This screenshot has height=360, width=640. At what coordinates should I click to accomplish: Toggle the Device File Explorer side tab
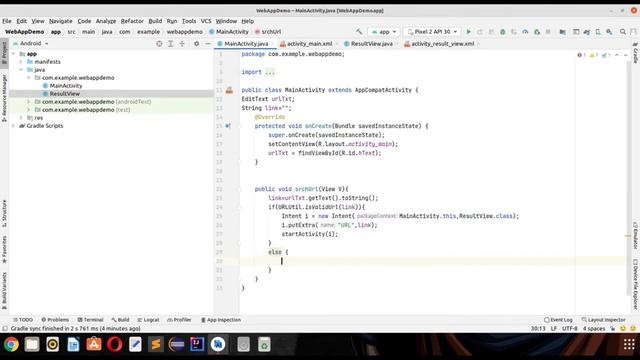coord(636,285)
